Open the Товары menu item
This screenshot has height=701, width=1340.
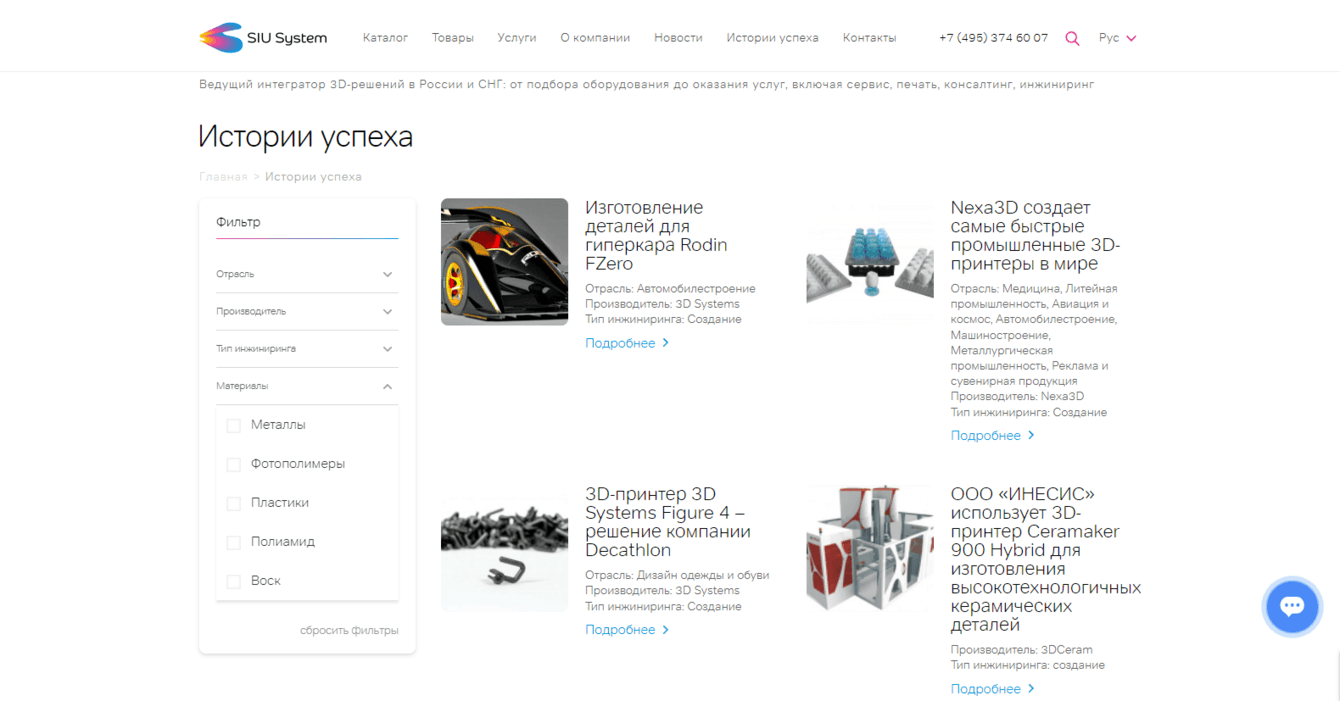point(453,38)
